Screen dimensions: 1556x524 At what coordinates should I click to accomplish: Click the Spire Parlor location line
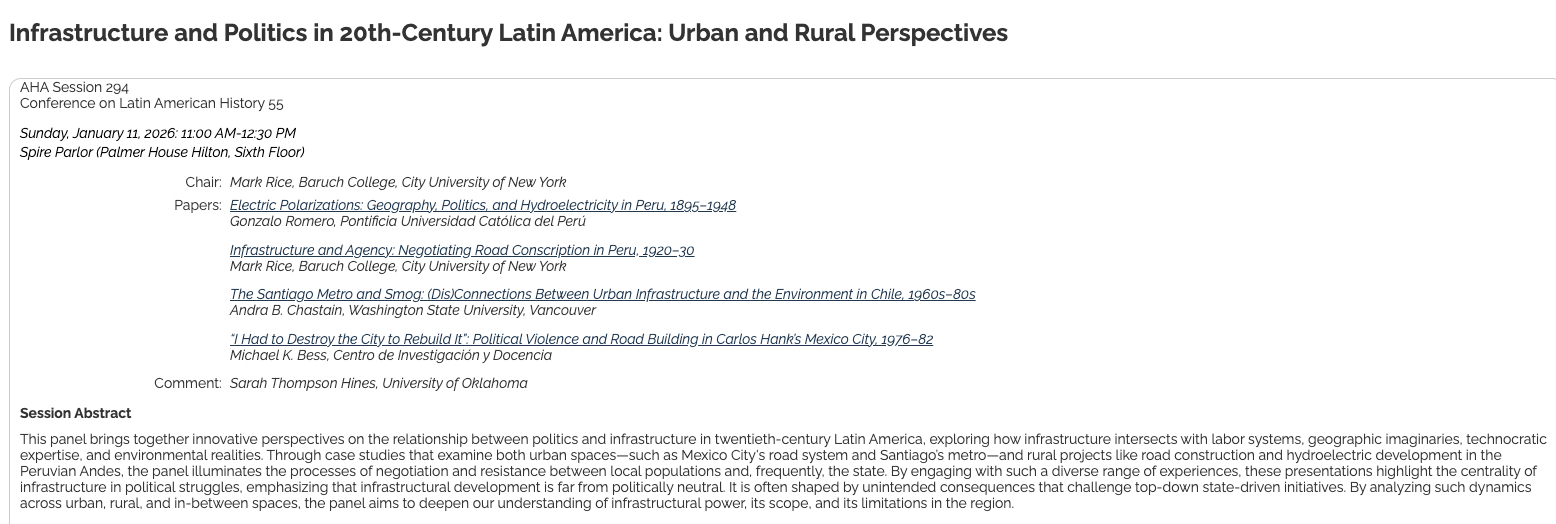[x=162, y=152]
